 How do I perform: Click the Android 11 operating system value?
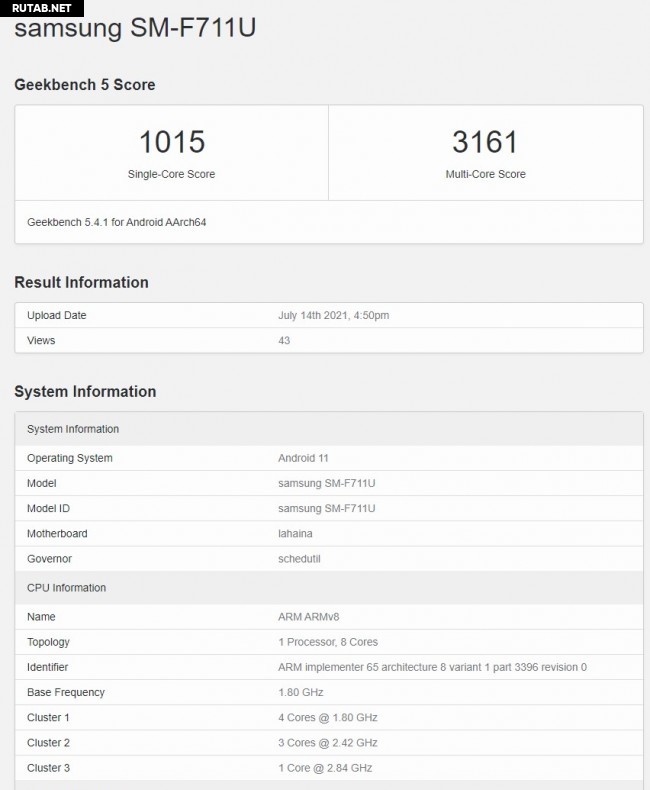303,458
